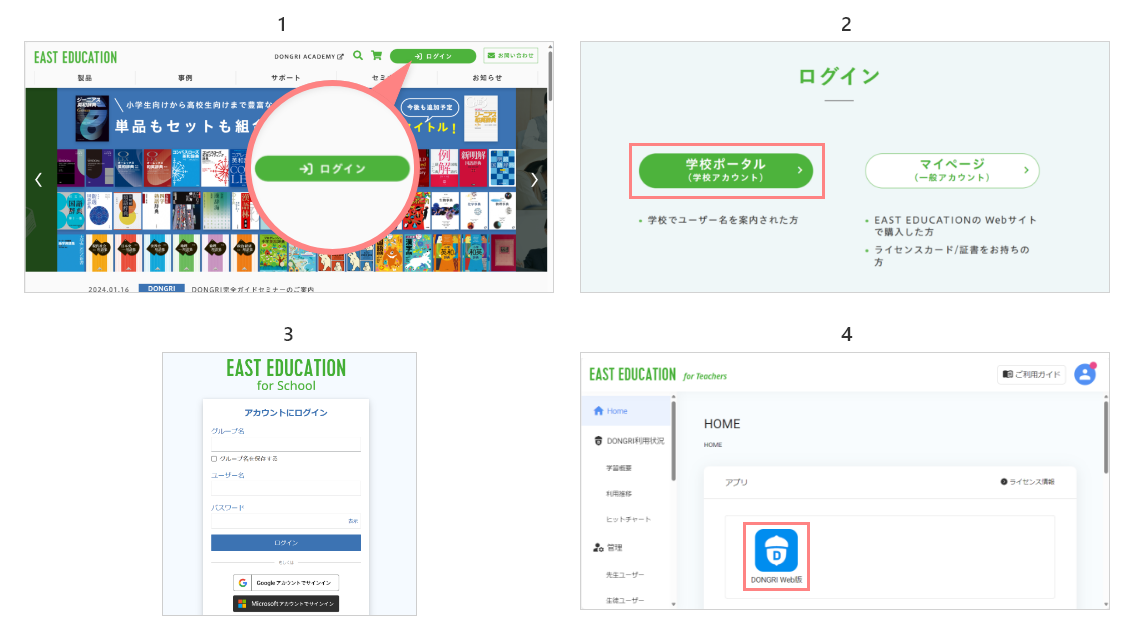Open the お問い合わせ contact button
The width and height of the screenshot is (1134, 633).
pyautogui.click(x=511, y=56)
